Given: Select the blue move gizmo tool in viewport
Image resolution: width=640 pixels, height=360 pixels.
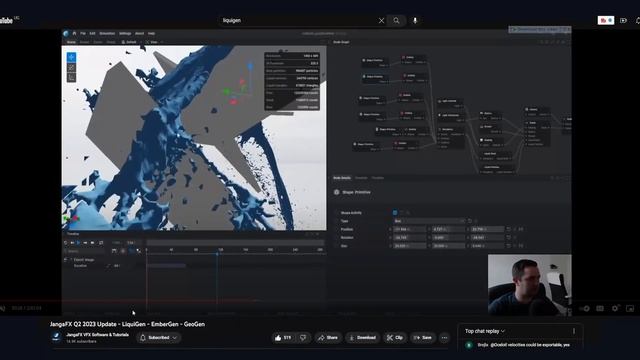Looking at the screenshot, I should tap(71, 57).
